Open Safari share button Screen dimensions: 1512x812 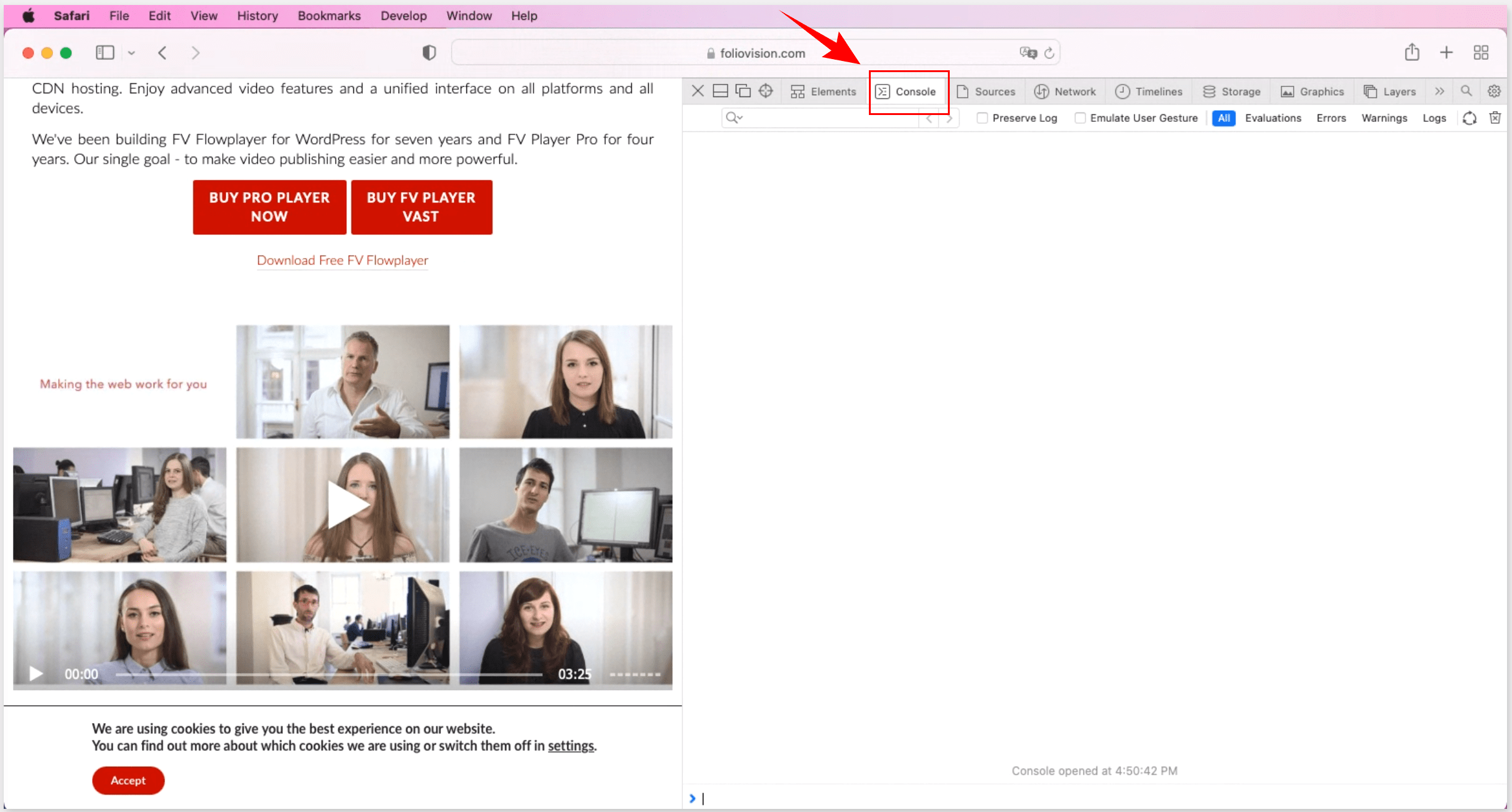(1412, 52)
